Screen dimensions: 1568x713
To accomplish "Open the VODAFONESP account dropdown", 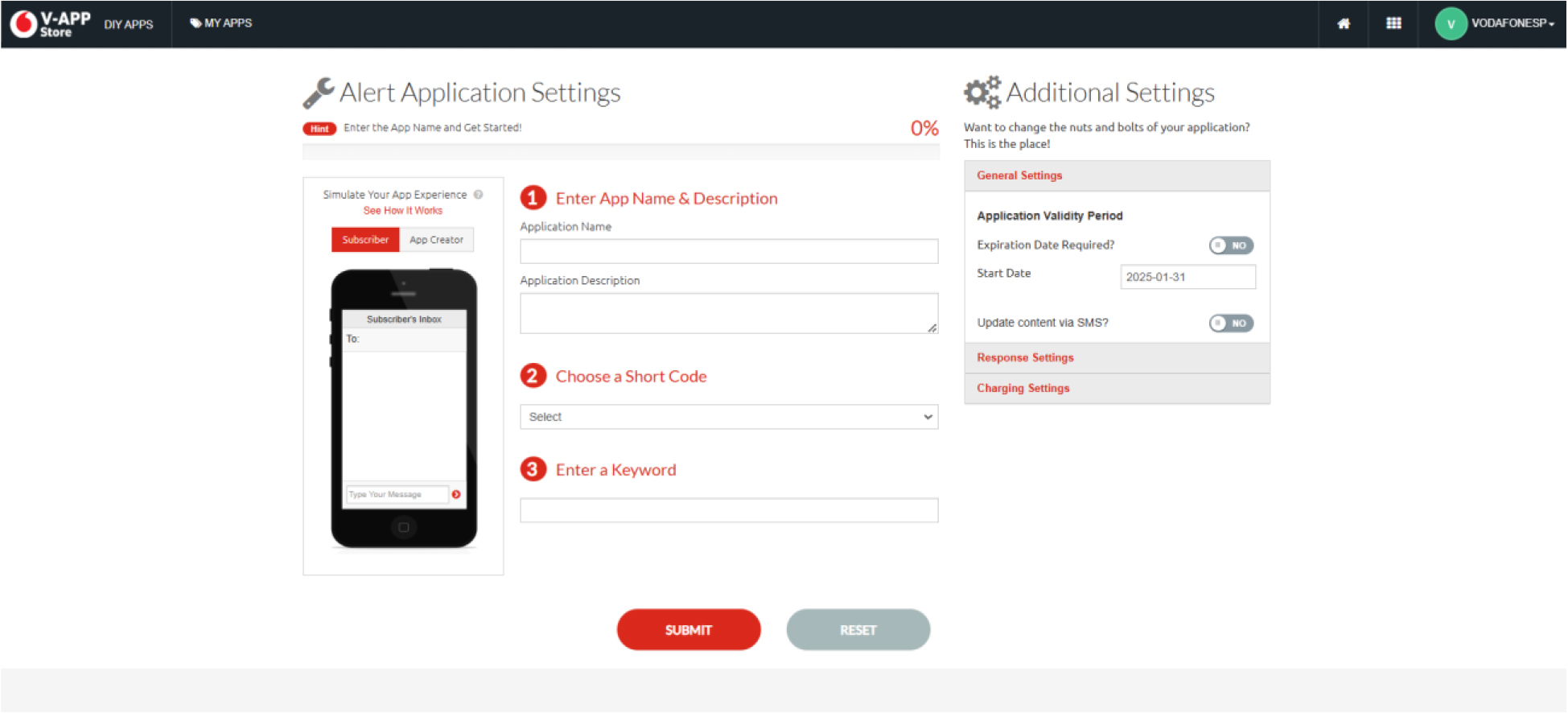I will tap(1512, 23).
